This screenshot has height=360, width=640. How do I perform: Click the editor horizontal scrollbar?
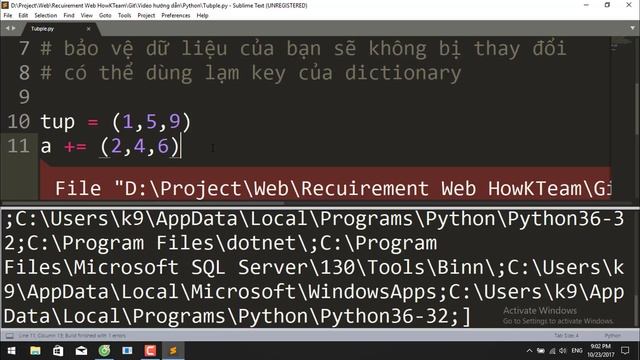(143, 202)
